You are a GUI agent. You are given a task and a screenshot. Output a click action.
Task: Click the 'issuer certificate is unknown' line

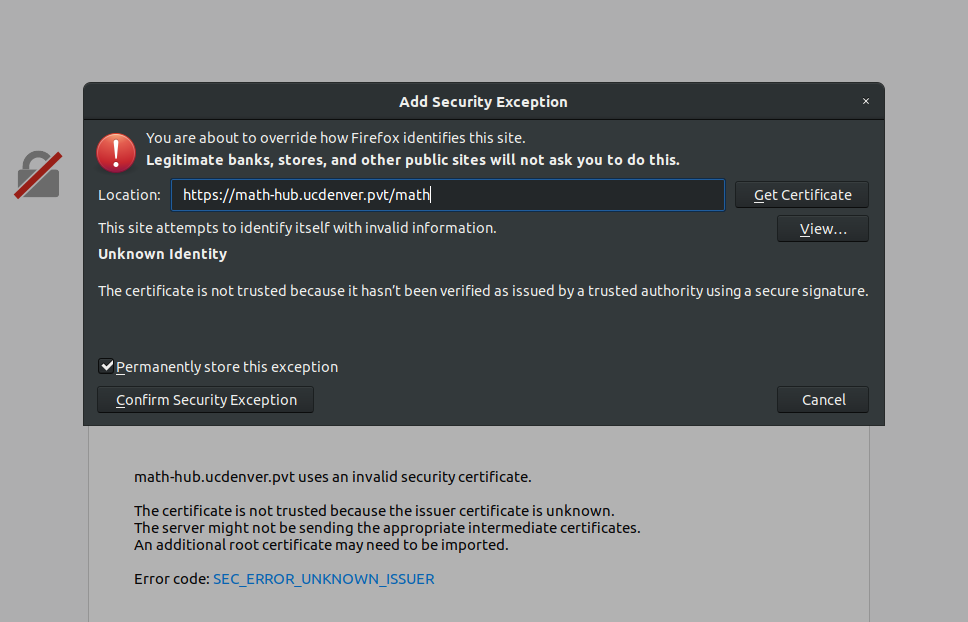[374, 511]
